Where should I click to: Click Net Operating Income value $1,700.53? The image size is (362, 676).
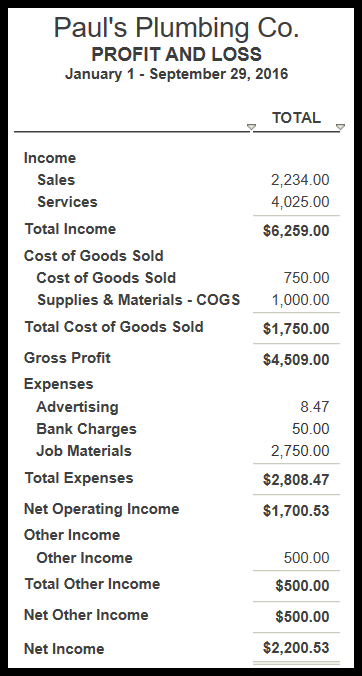(x=296, y=510)
